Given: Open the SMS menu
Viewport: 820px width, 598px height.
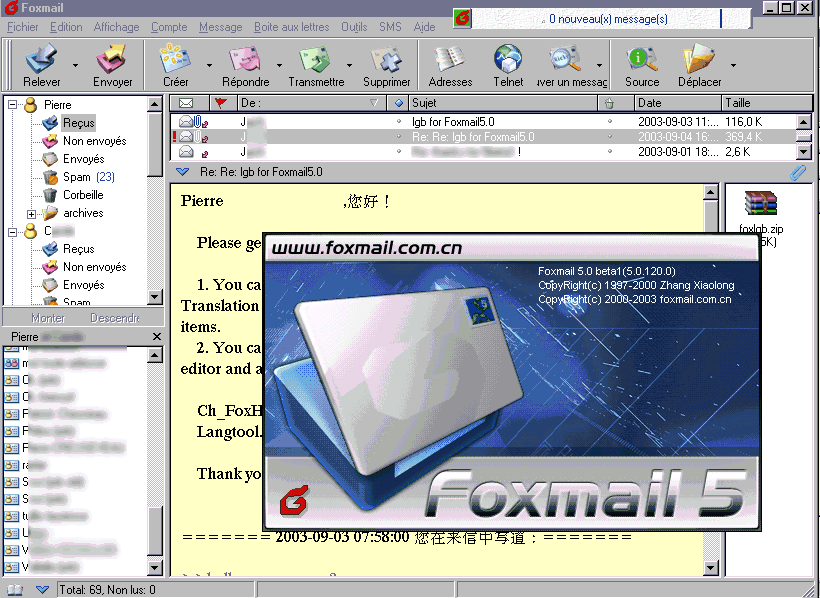Looking at the screenshot, I should pos(390,27).
